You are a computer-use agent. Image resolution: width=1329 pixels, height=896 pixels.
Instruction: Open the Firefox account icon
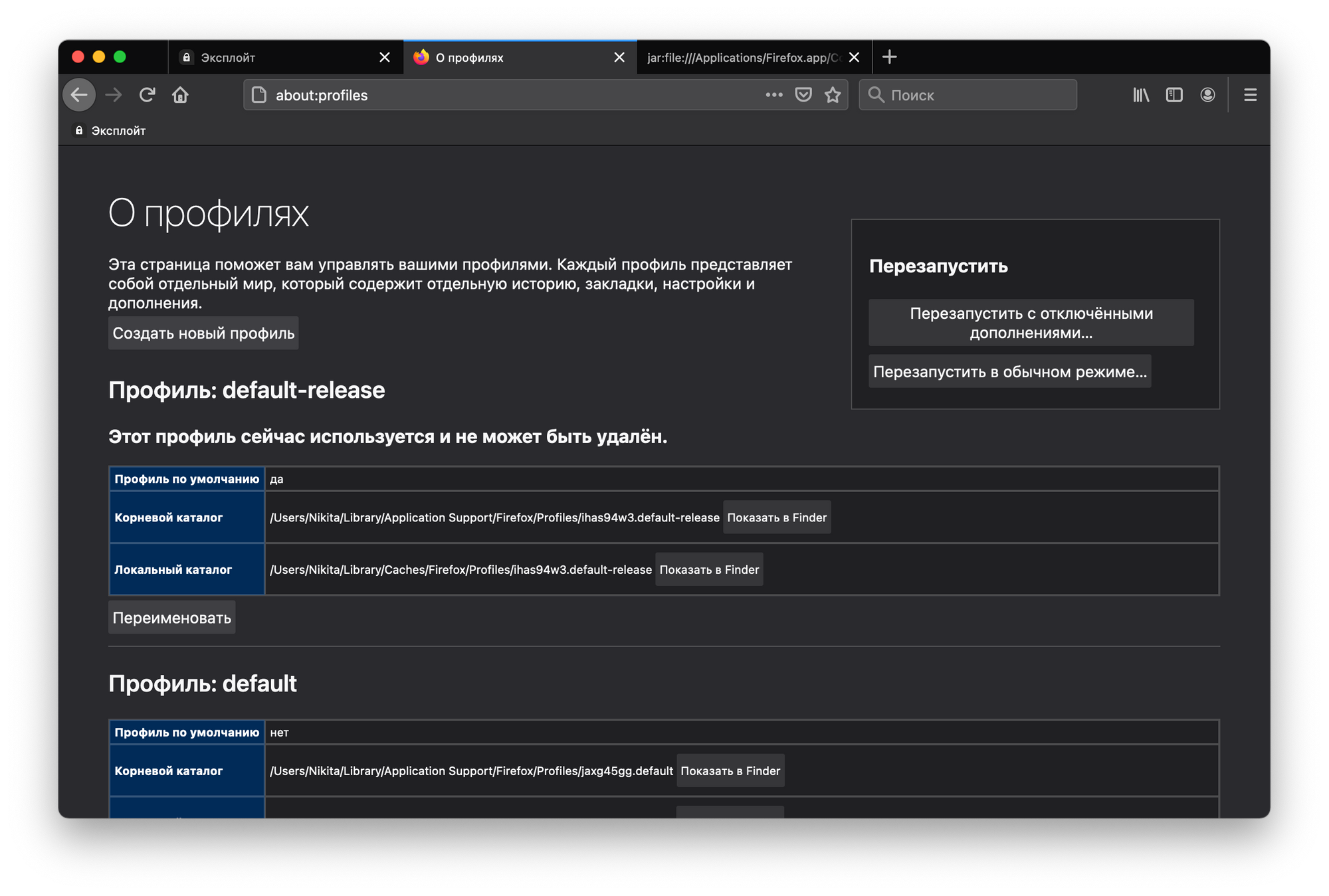1207,95
